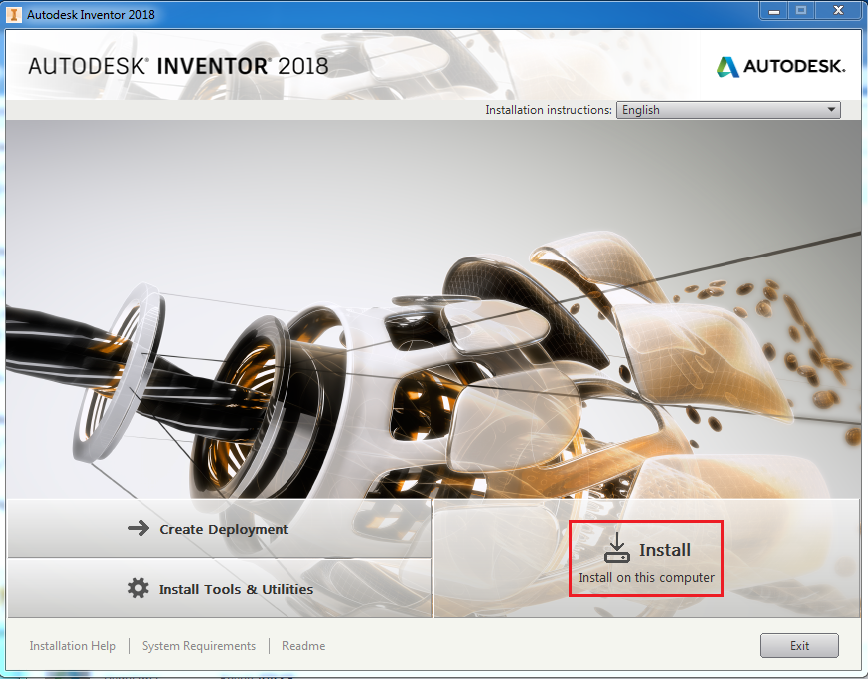Click the Create Deployment button label
The width and height of the screenshot is (868, 679).
point(224,530)
